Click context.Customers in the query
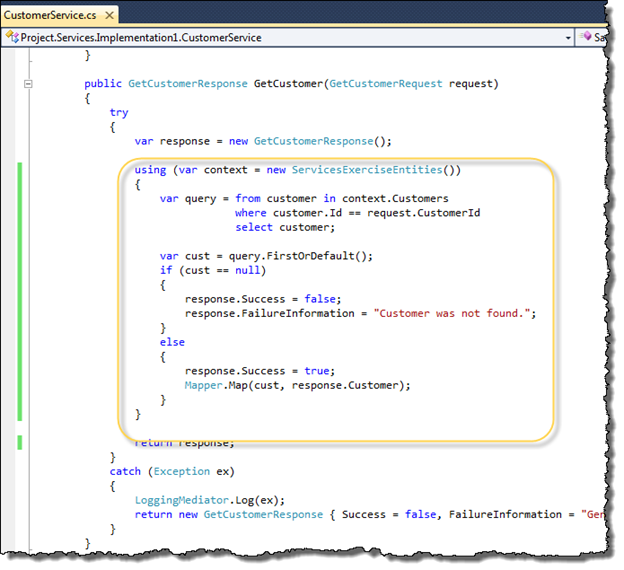The height and width of the screenshot is (570, 624). tap(395, 198)
